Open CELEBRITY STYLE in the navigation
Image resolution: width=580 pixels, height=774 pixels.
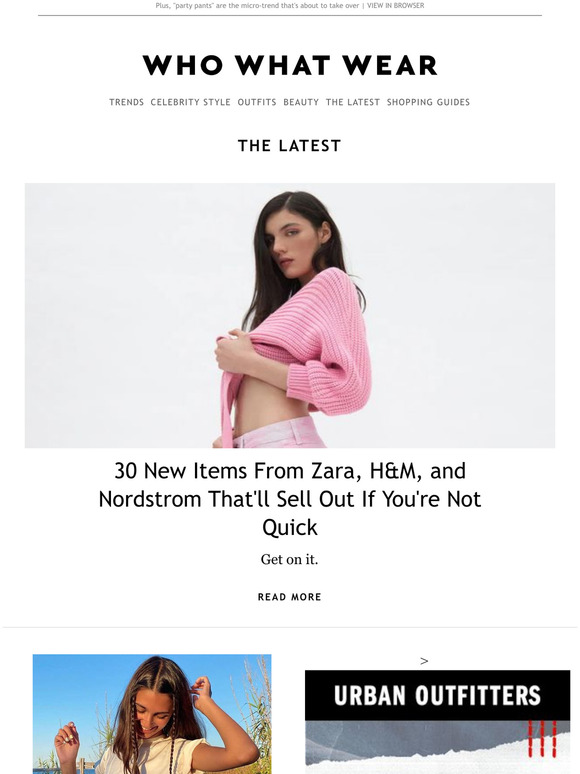191,102
